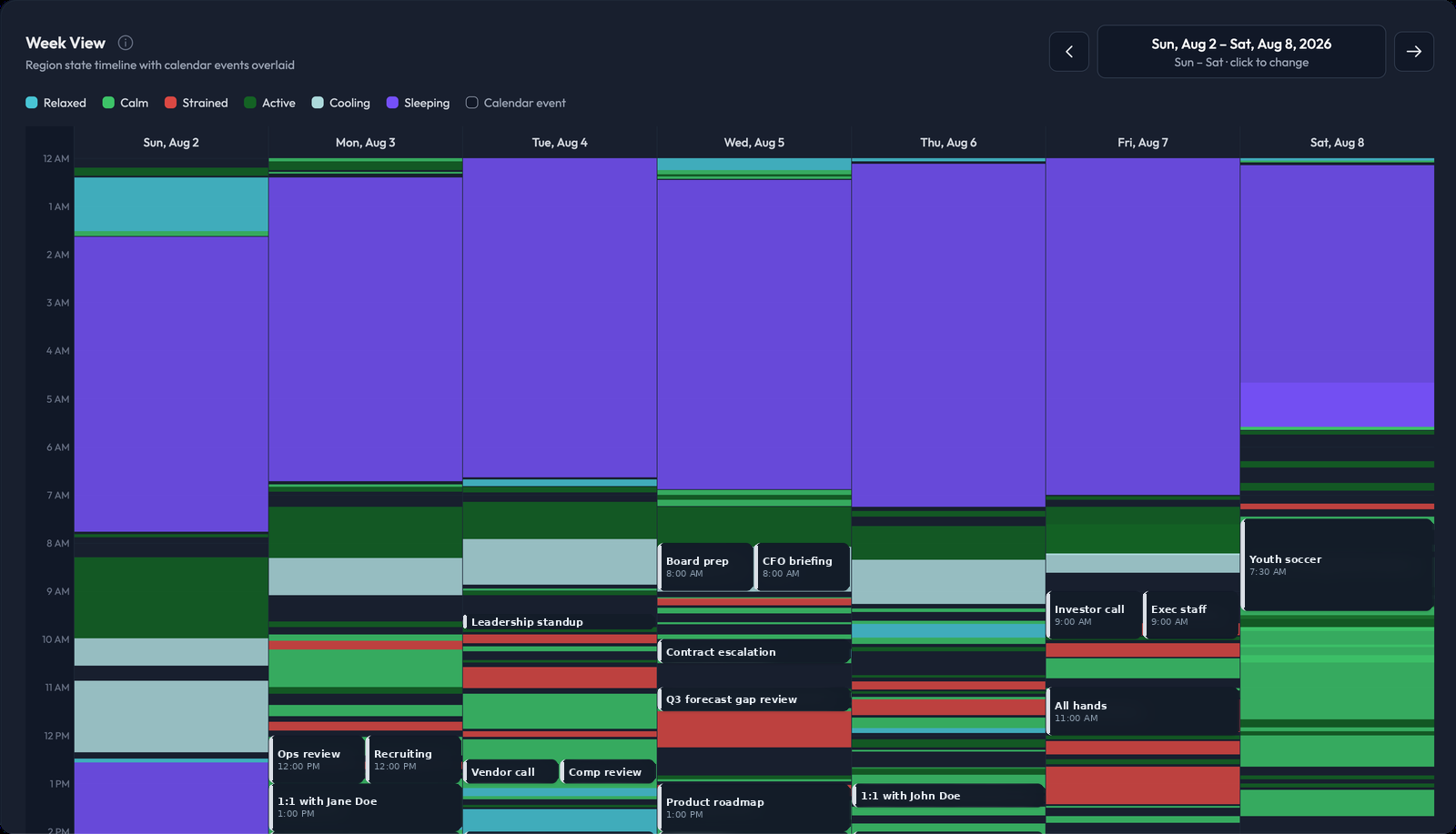The width and height of the screenshot is (1456, 834).
Task: Click Sunday's long Sleeping block
Action: pyautogui.click(x=171, y=384)
